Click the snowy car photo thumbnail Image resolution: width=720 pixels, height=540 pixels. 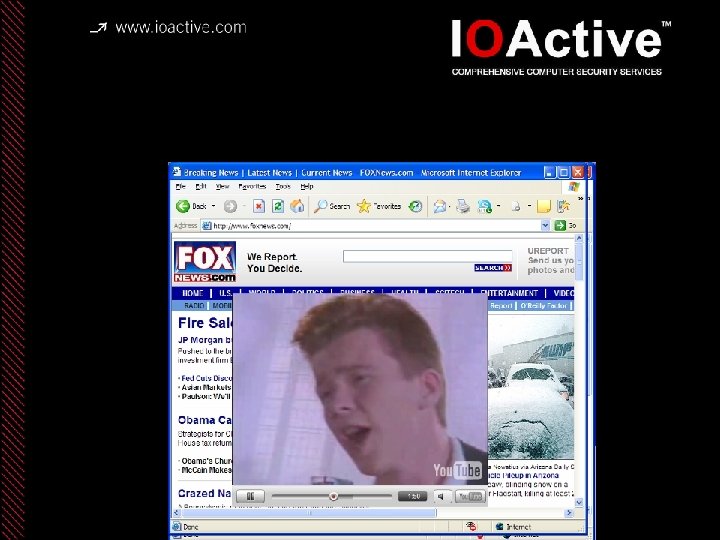(x=531, y=388)
